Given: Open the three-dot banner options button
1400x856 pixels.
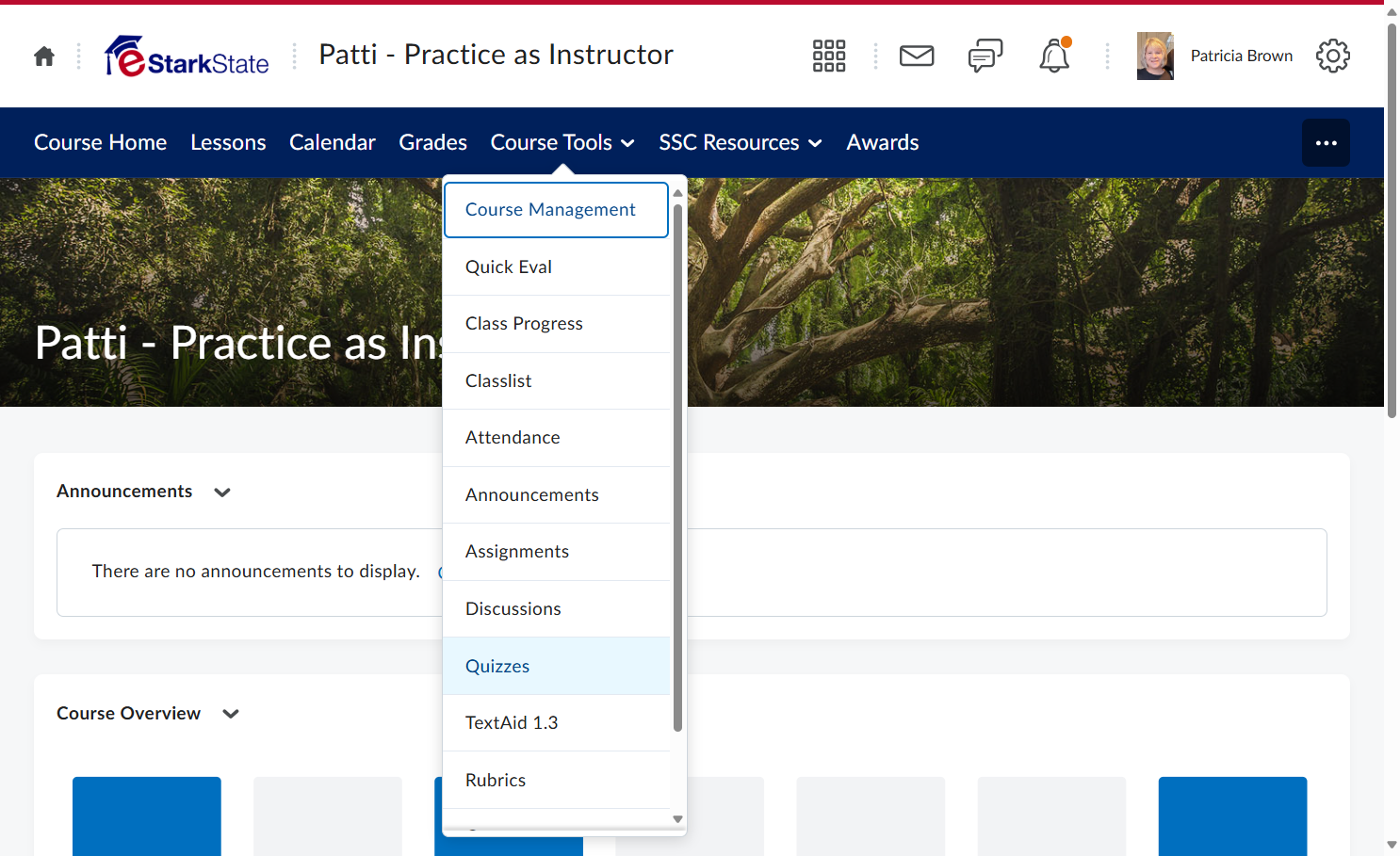Looking at the screenshot, I should [x=1326, y=143].
